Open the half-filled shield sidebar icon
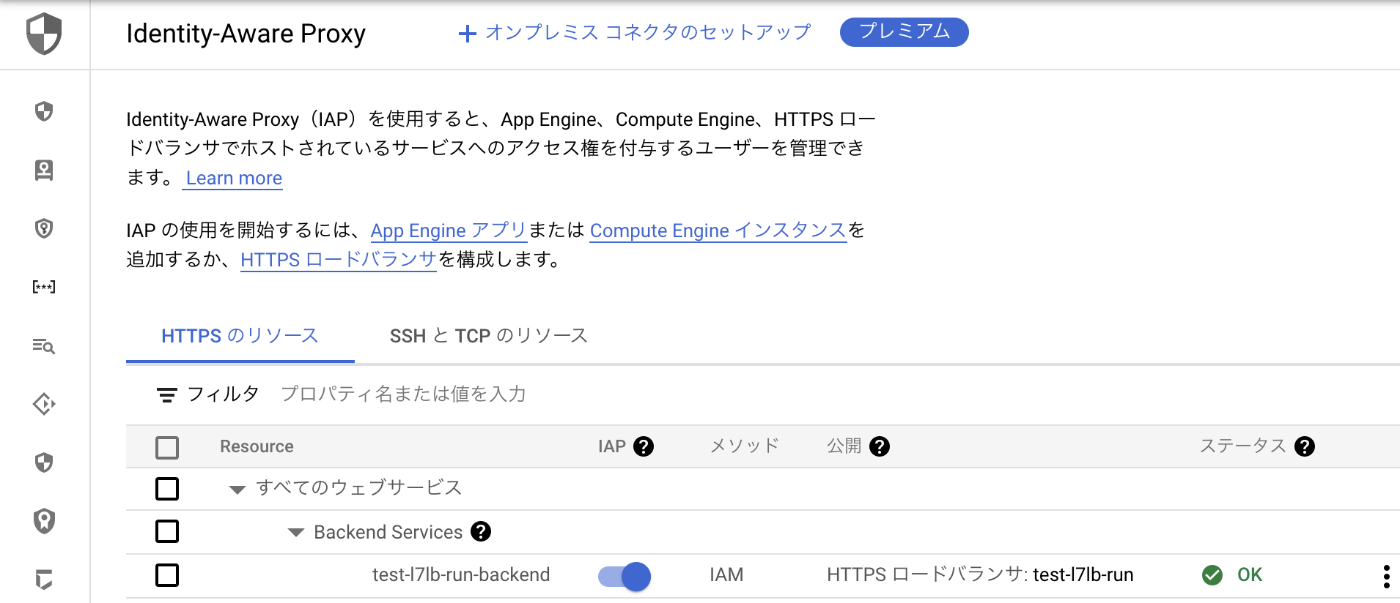 pyautogui.click(x=44, y=462)
